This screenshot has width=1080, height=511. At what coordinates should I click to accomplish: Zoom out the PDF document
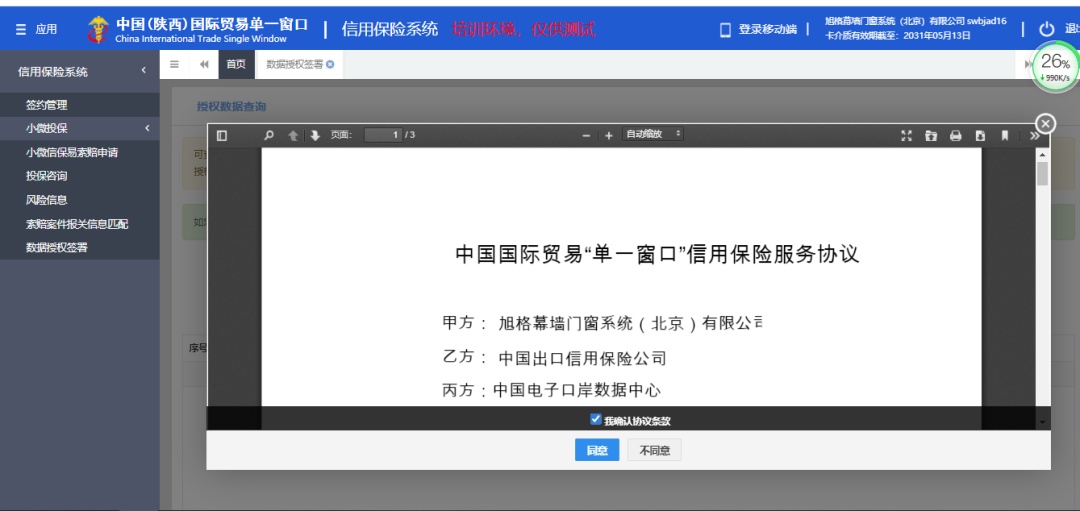(x=587, y=135)
